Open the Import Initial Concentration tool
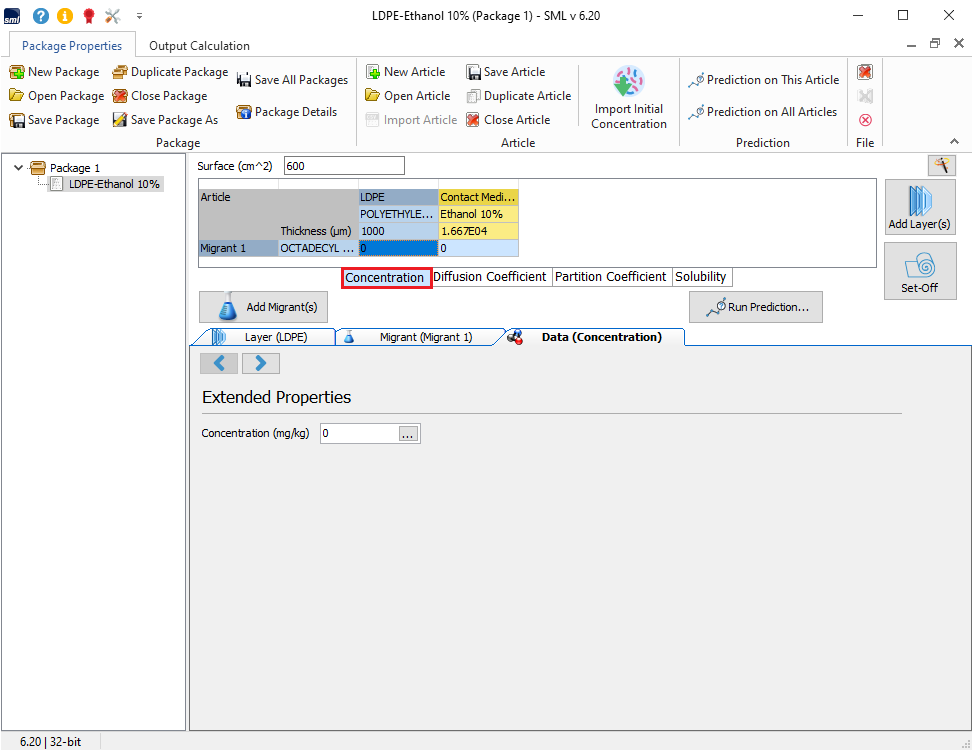Screen dimensions: 973x751 [x=628, y=99]
